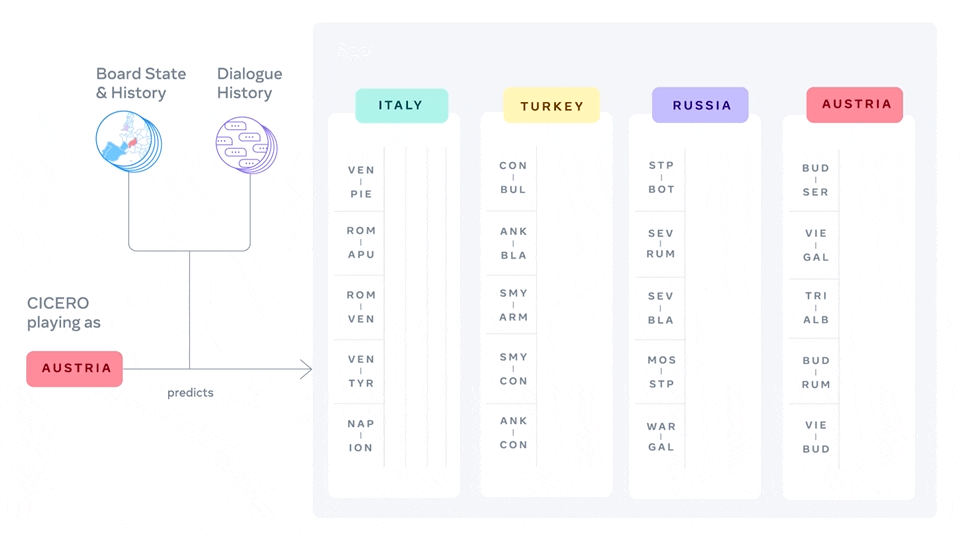Click the purple RUSSIA header

click(x=700, y=105)
